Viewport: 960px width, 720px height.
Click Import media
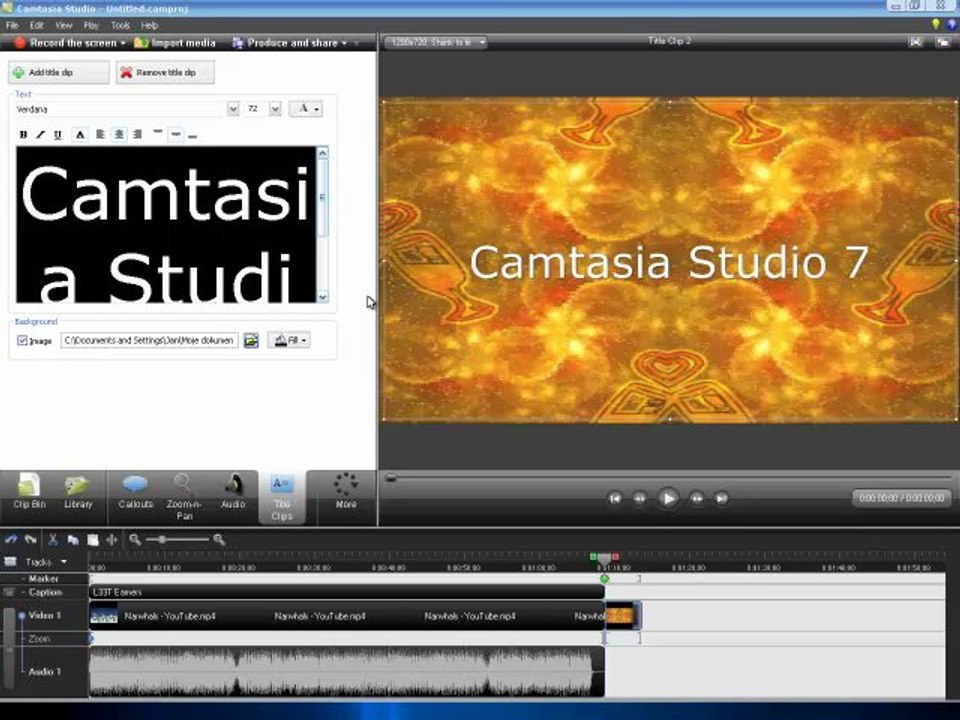[175, 43]
